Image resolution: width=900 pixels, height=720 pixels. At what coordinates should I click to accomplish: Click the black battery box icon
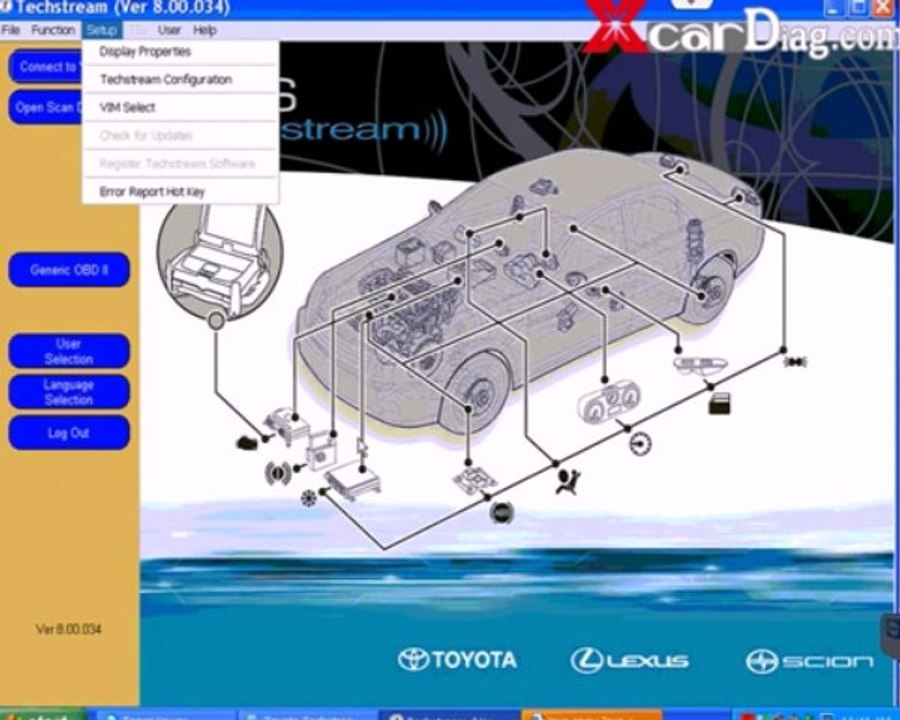[x=720, y=403]
